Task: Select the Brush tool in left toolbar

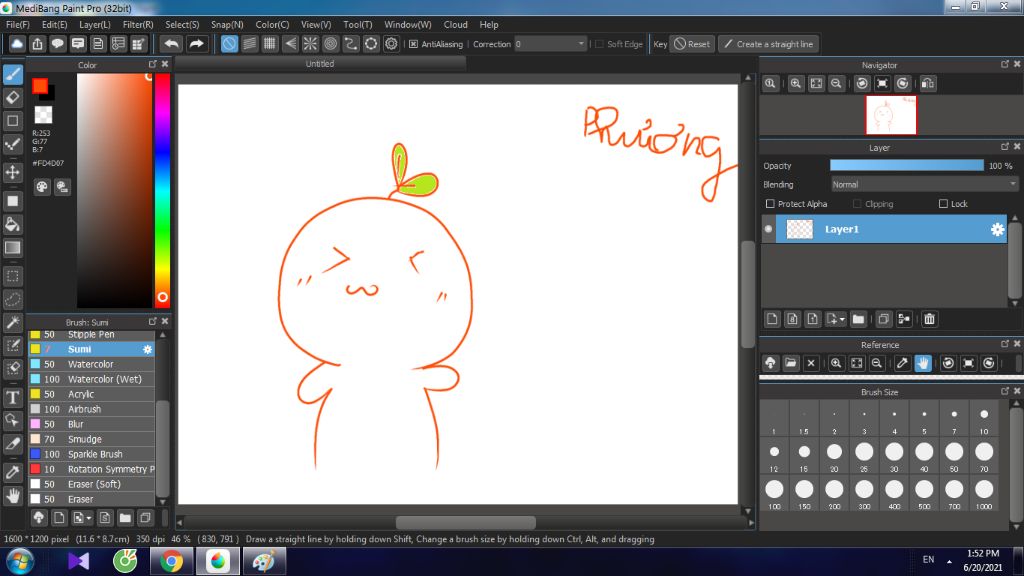Action: tap(12, 74)
